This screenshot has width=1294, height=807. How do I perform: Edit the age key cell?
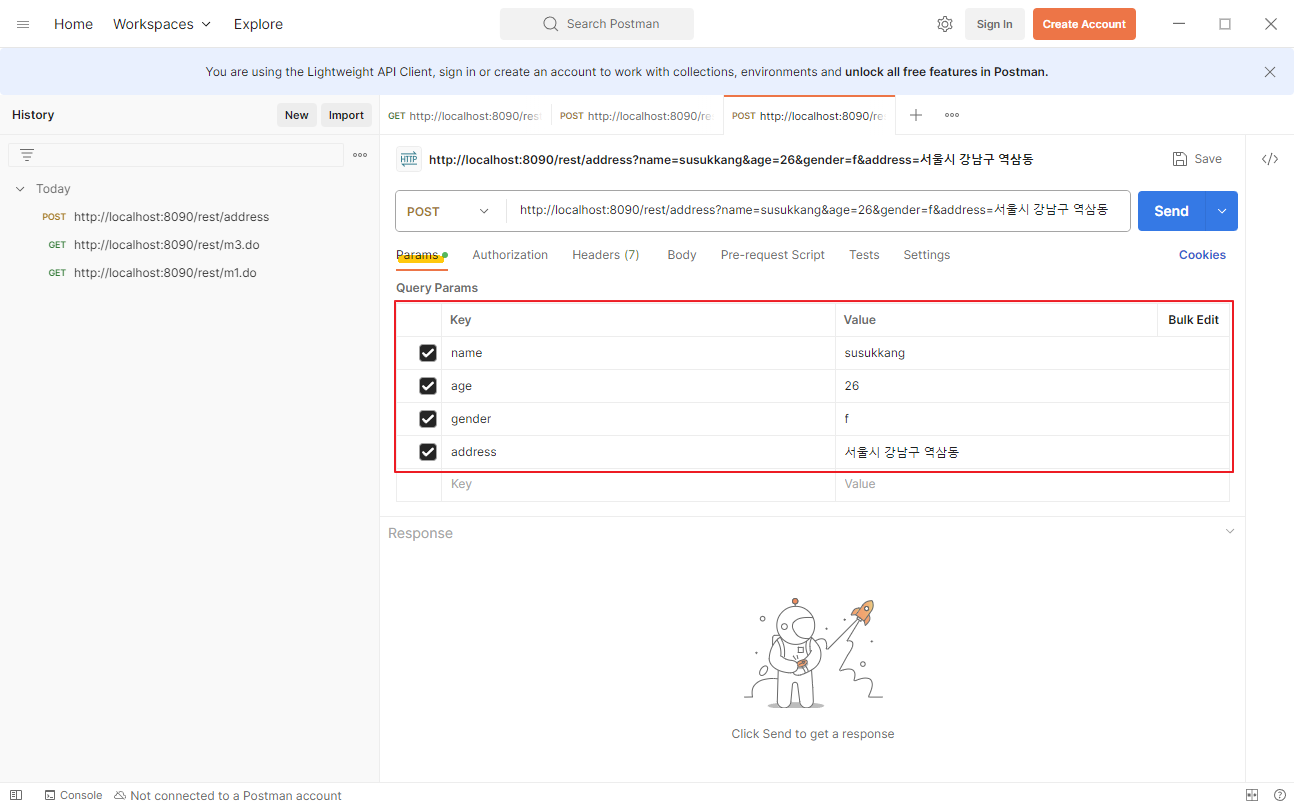coord(638,386)
